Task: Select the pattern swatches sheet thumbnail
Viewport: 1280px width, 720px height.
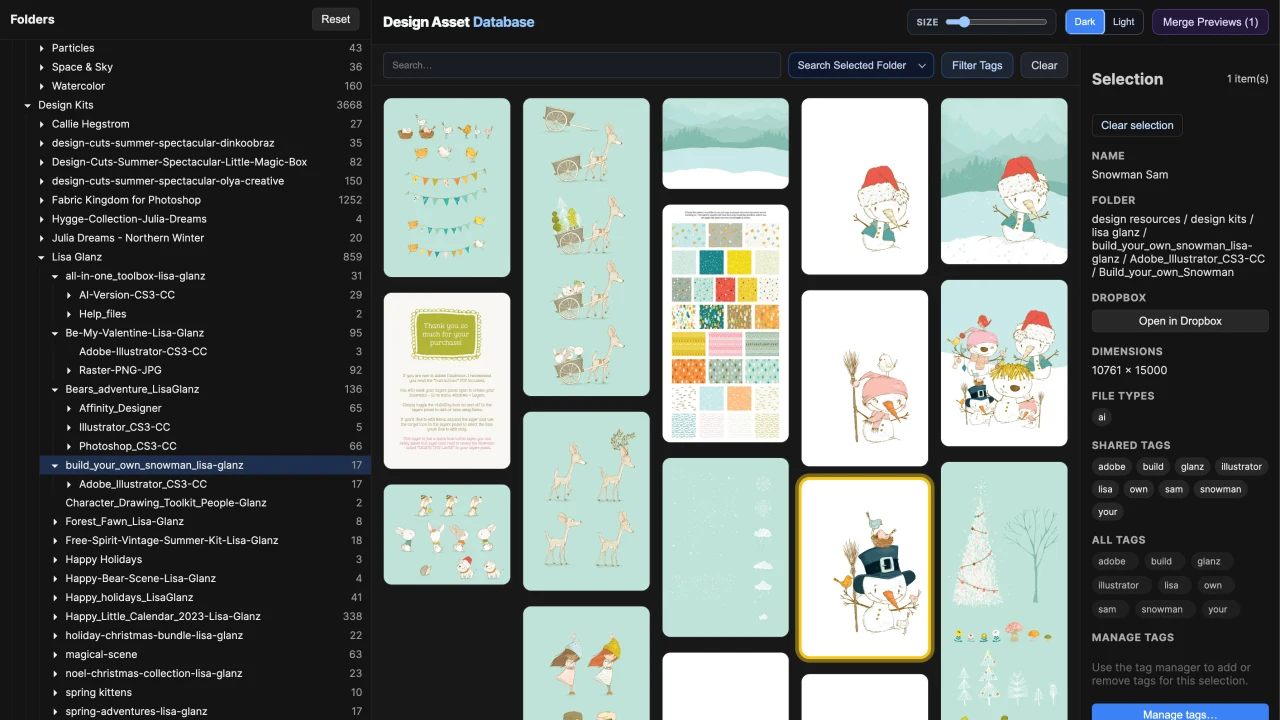Action: pyautogui.click(x=725, y=323)
